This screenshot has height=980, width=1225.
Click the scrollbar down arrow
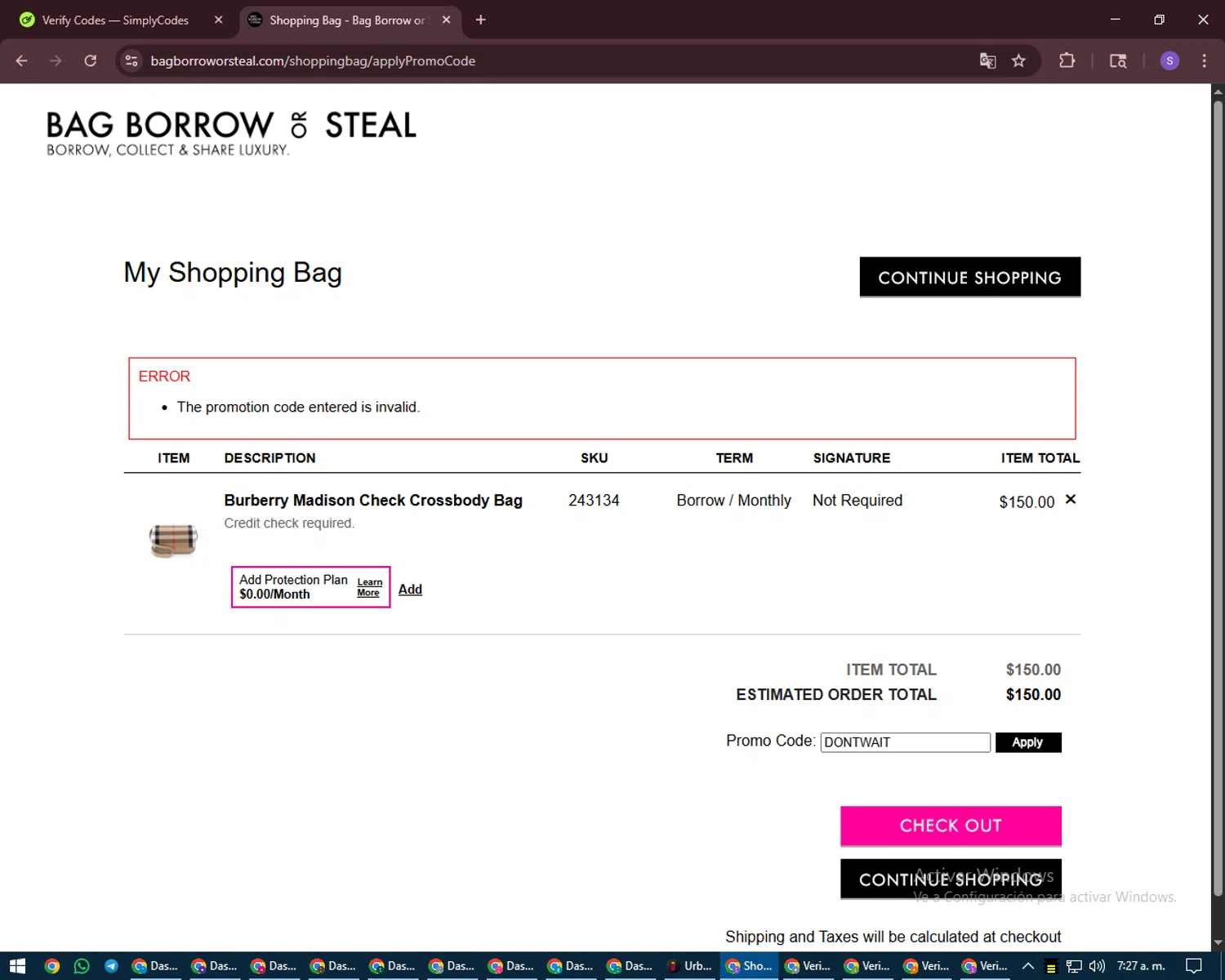click(1218, 943)
